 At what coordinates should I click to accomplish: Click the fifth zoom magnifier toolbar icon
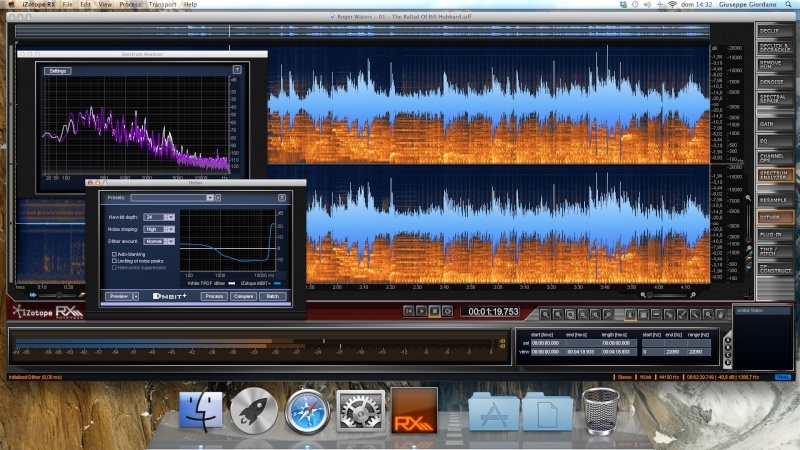[x=595, y=315]
